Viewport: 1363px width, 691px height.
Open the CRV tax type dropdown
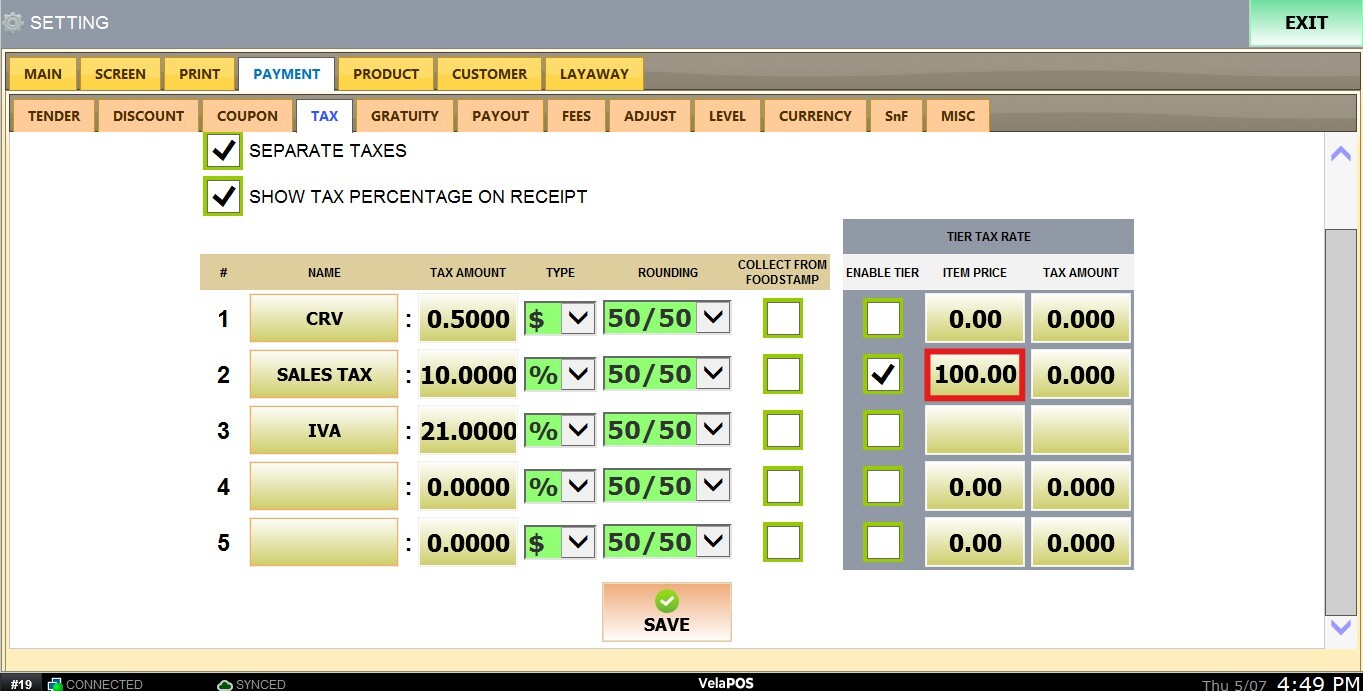click(x=560, y=319)
